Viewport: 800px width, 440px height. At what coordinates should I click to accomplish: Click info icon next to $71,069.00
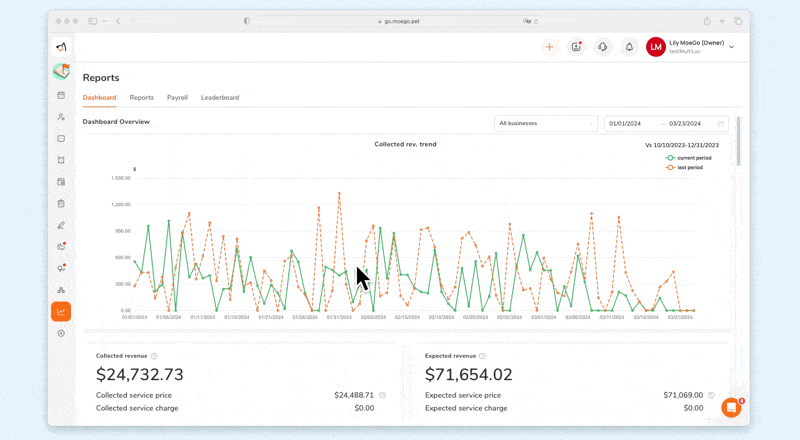tap(712, 395)
